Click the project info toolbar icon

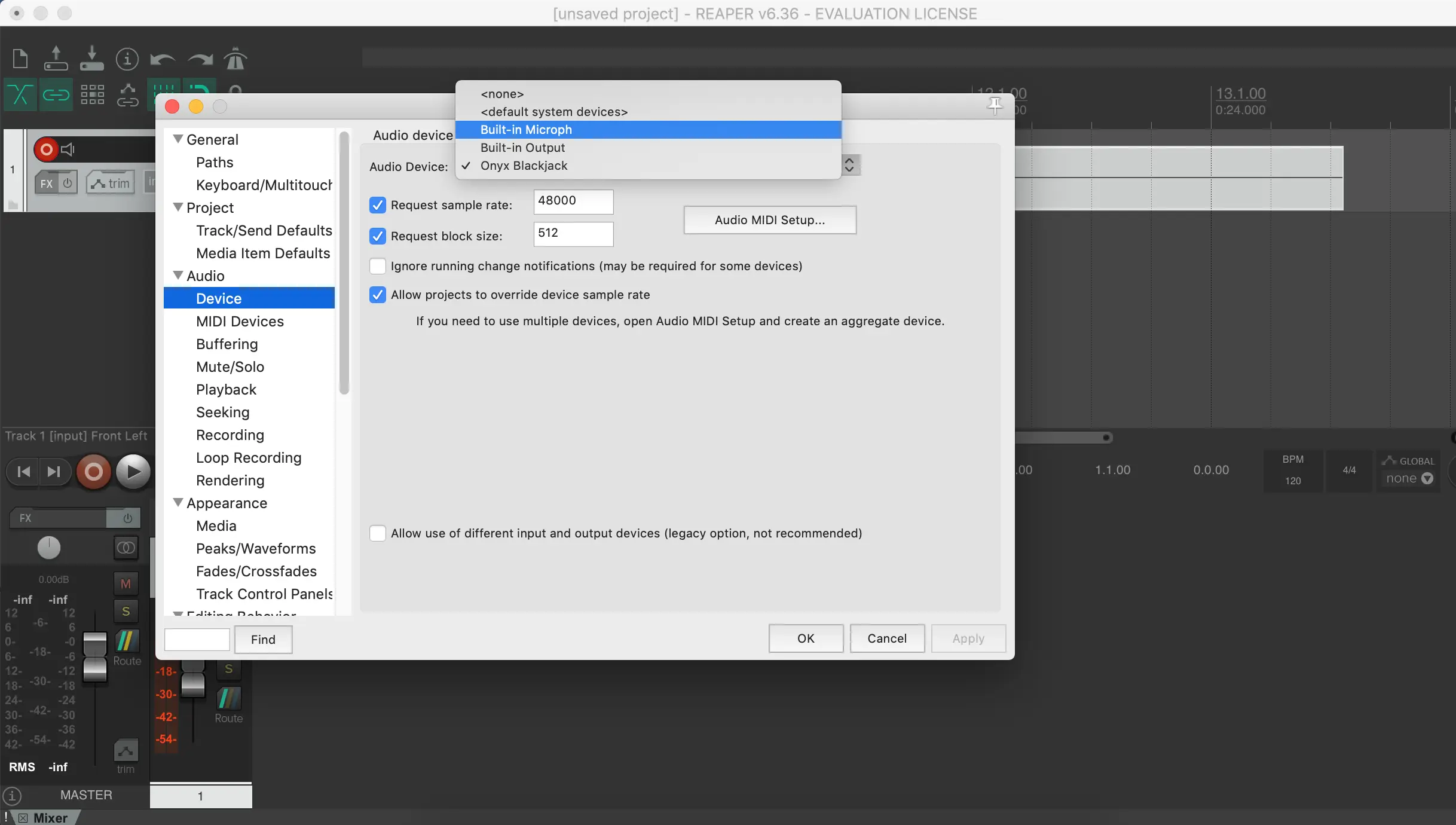coord(127,59)
